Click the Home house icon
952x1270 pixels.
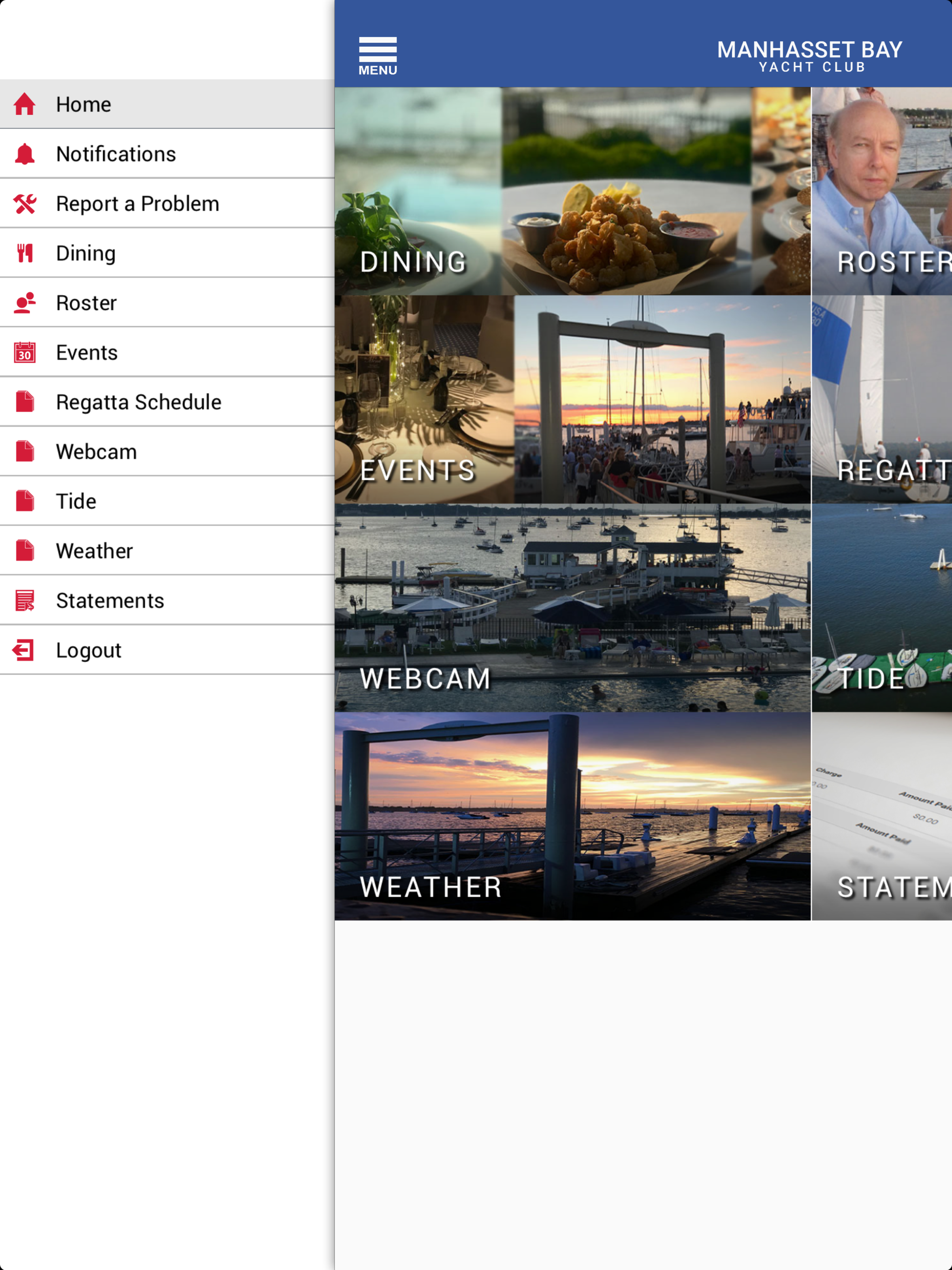click(25, 105)
